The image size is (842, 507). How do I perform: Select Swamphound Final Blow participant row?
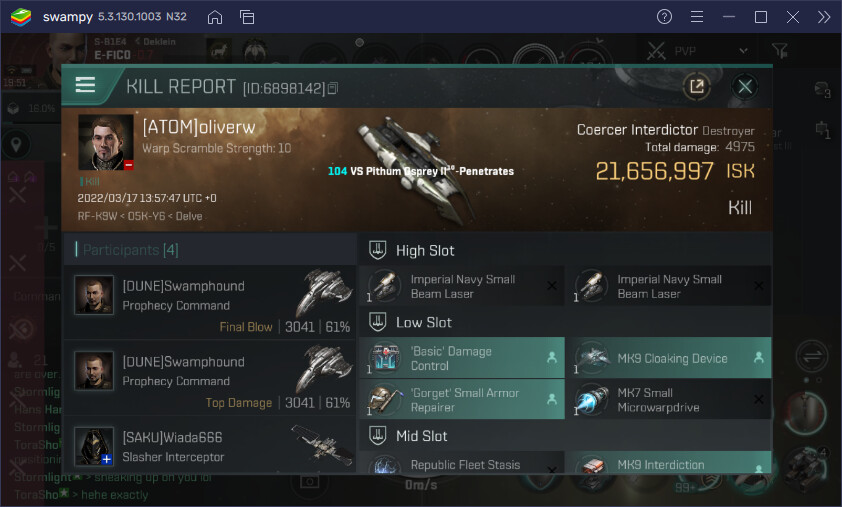[x=210, y=305]
